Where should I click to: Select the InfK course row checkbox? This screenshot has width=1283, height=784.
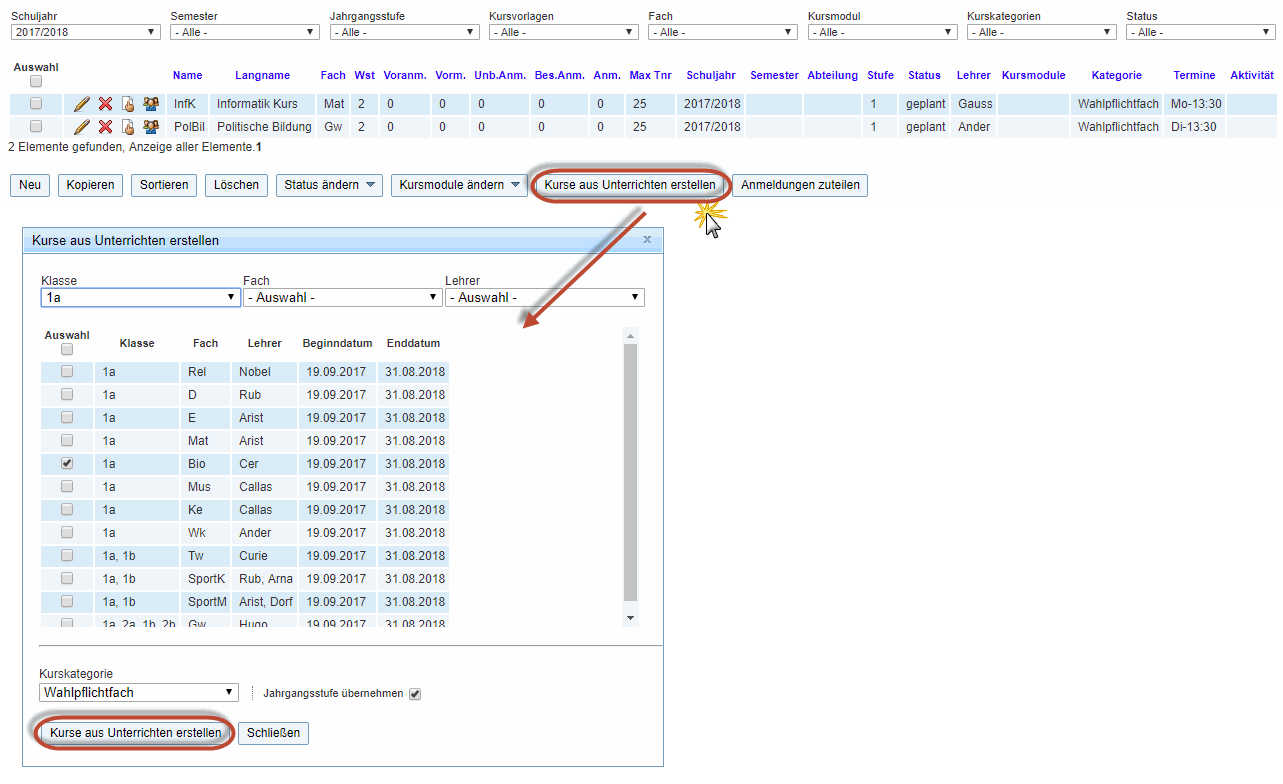(36, 103)
